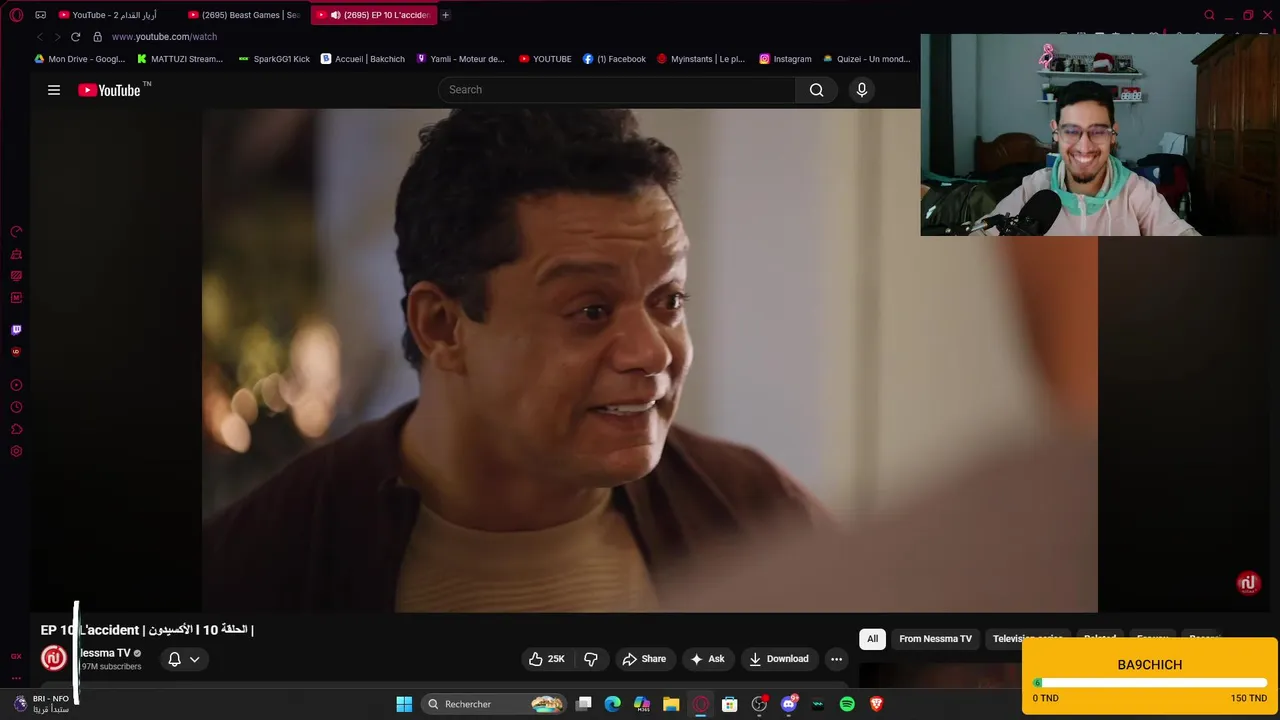The width and height of the screenshot is (1280, 720).
Task: Open Nessma TV channel avatar
Action: (x=54, y=658)
